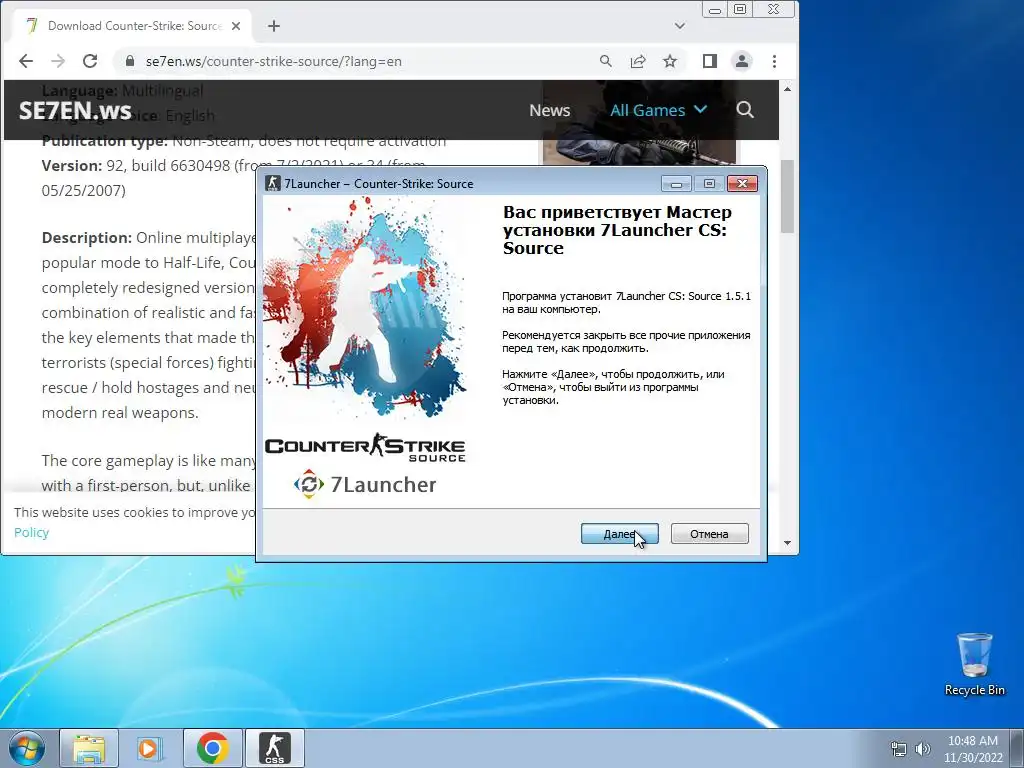Close the 7Launcher installer window
1024x768 pixels.
tap(743, 184)
